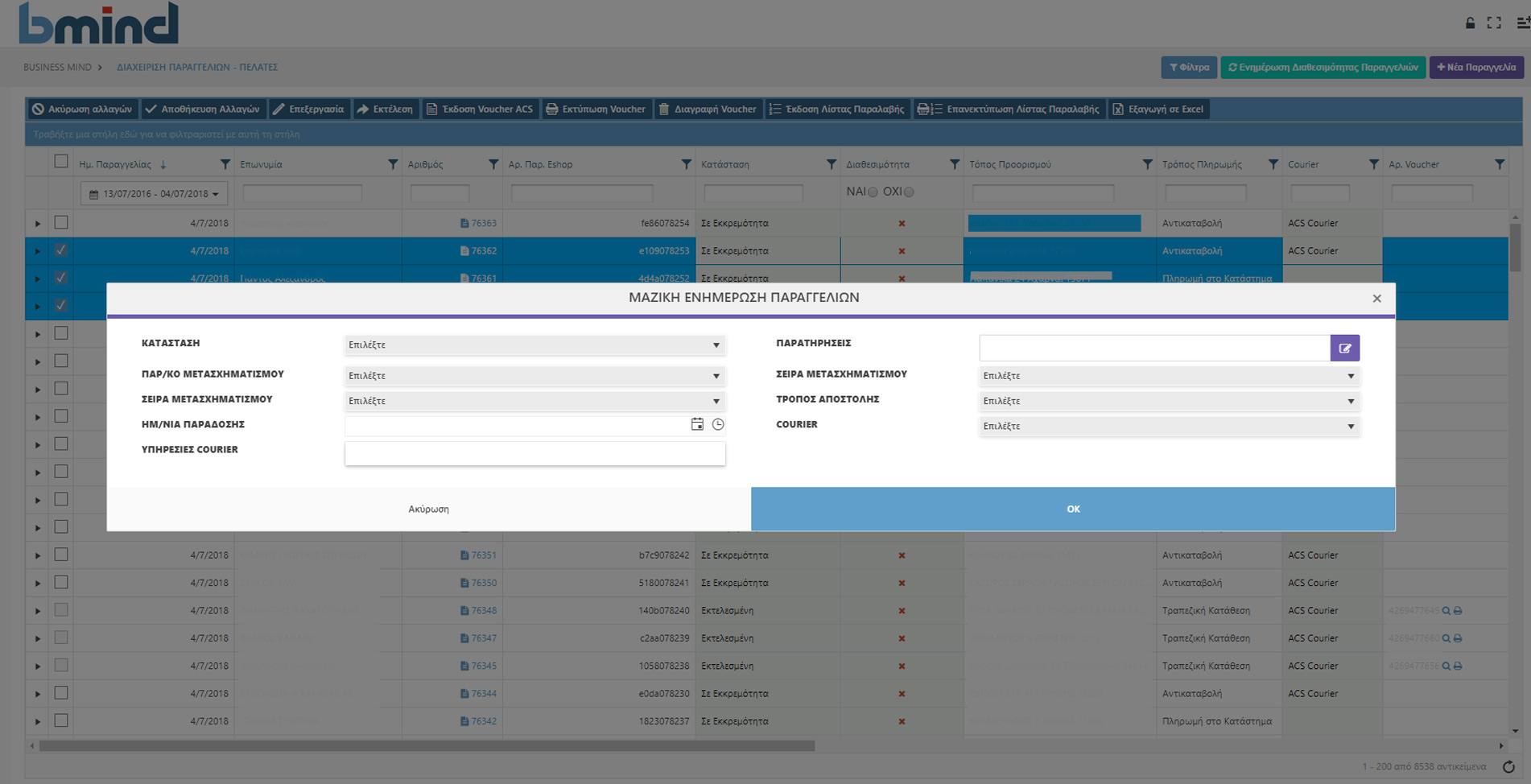Open ΚΑΤΑΣΤΑΣΗ dropdown

coord(534,345)
